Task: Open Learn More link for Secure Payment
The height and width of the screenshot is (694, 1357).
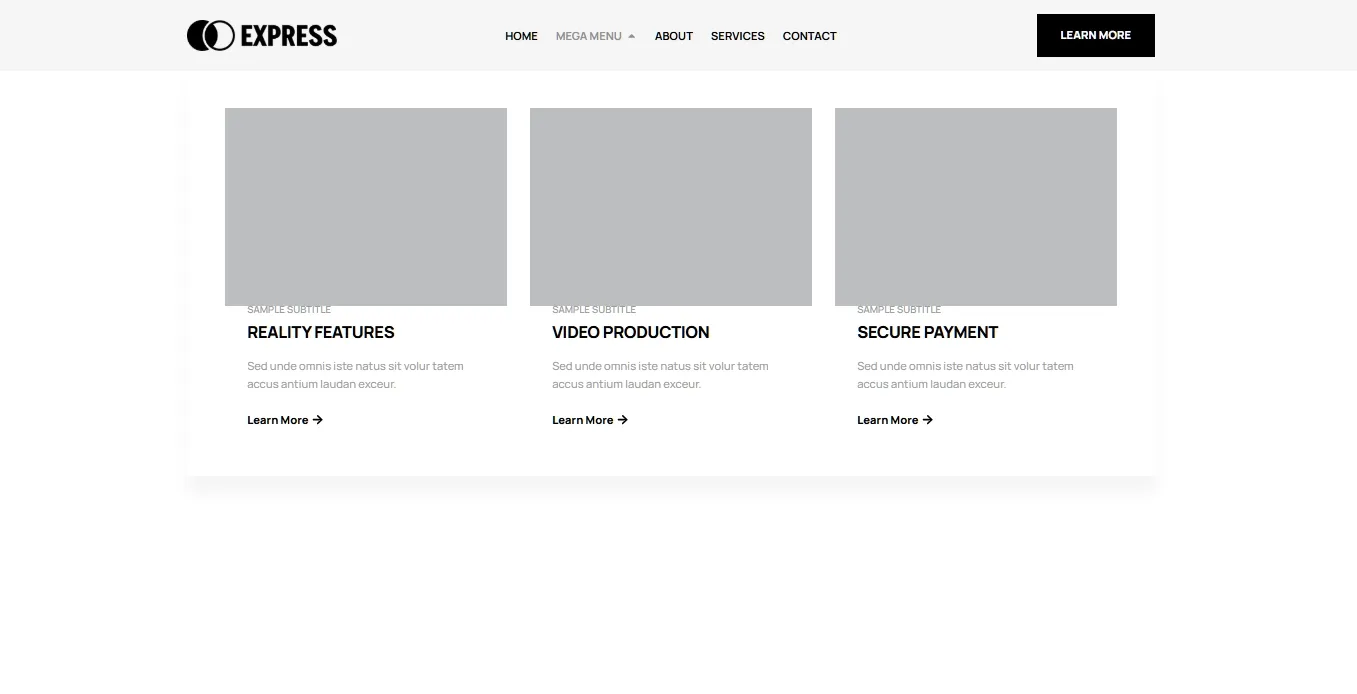Action: pos(888,420)
